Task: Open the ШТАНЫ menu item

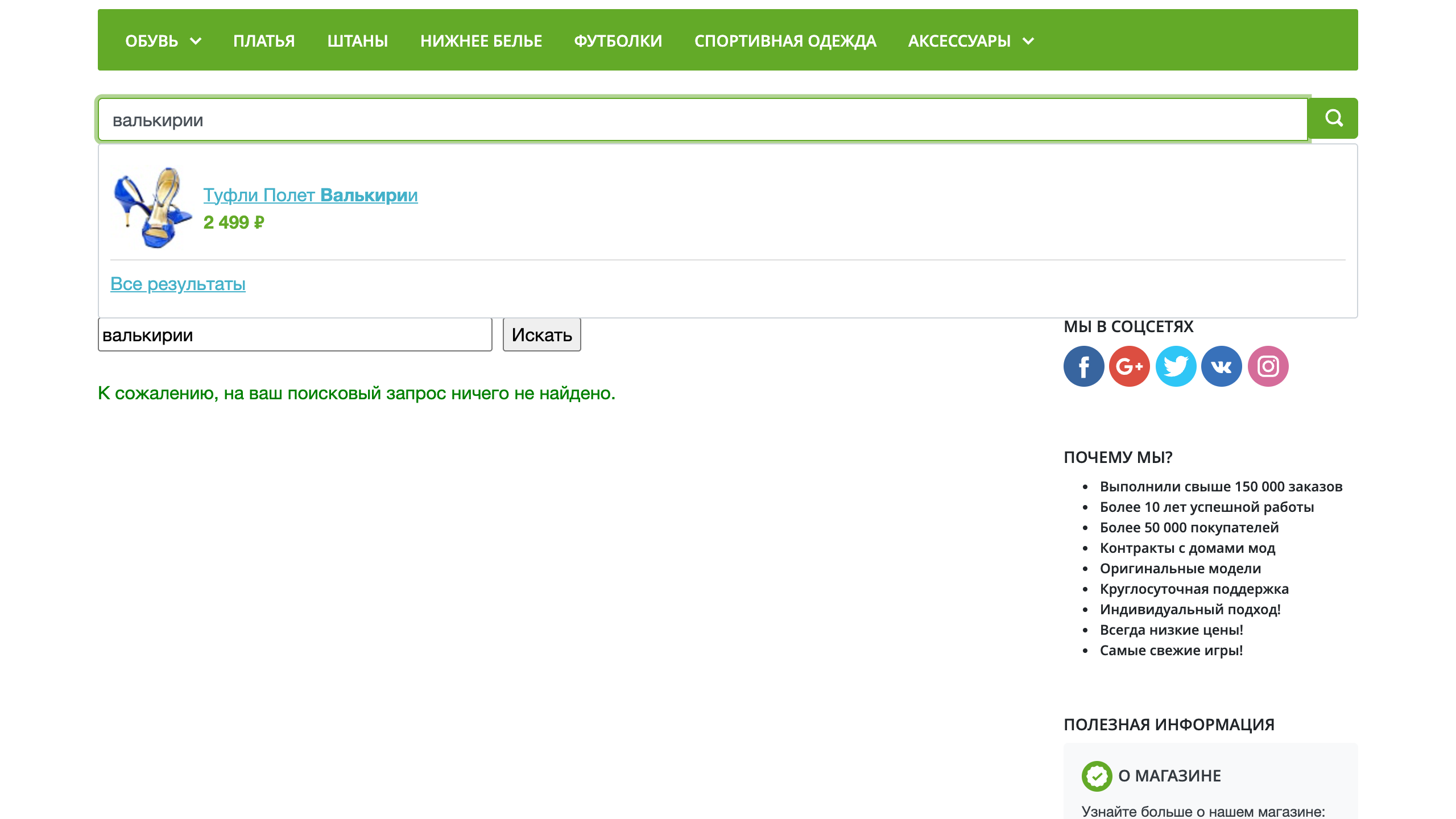Action: [x=358, y=41]
